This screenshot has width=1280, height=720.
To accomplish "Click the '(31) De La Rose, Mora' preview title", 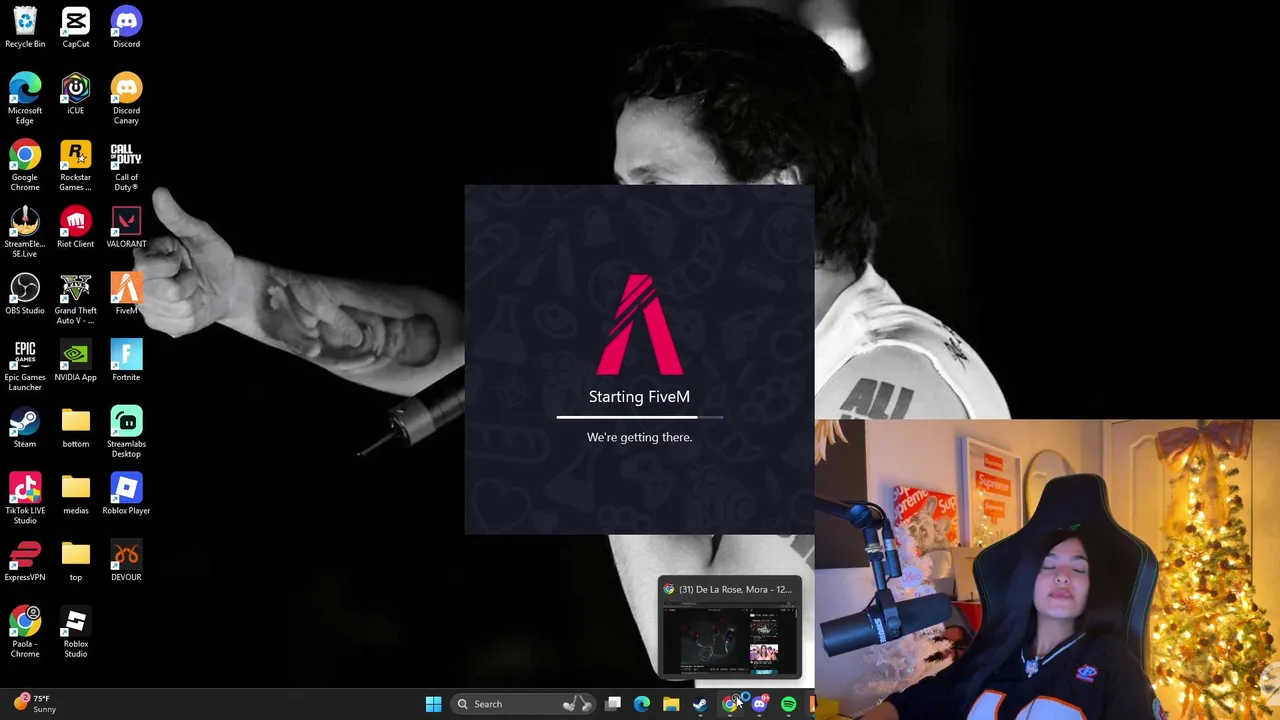I will (734, 589).
